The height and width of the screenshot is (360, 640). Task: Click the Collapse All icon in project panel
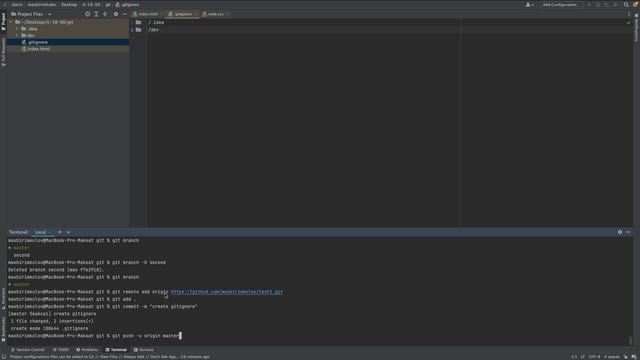pos(105,14)
